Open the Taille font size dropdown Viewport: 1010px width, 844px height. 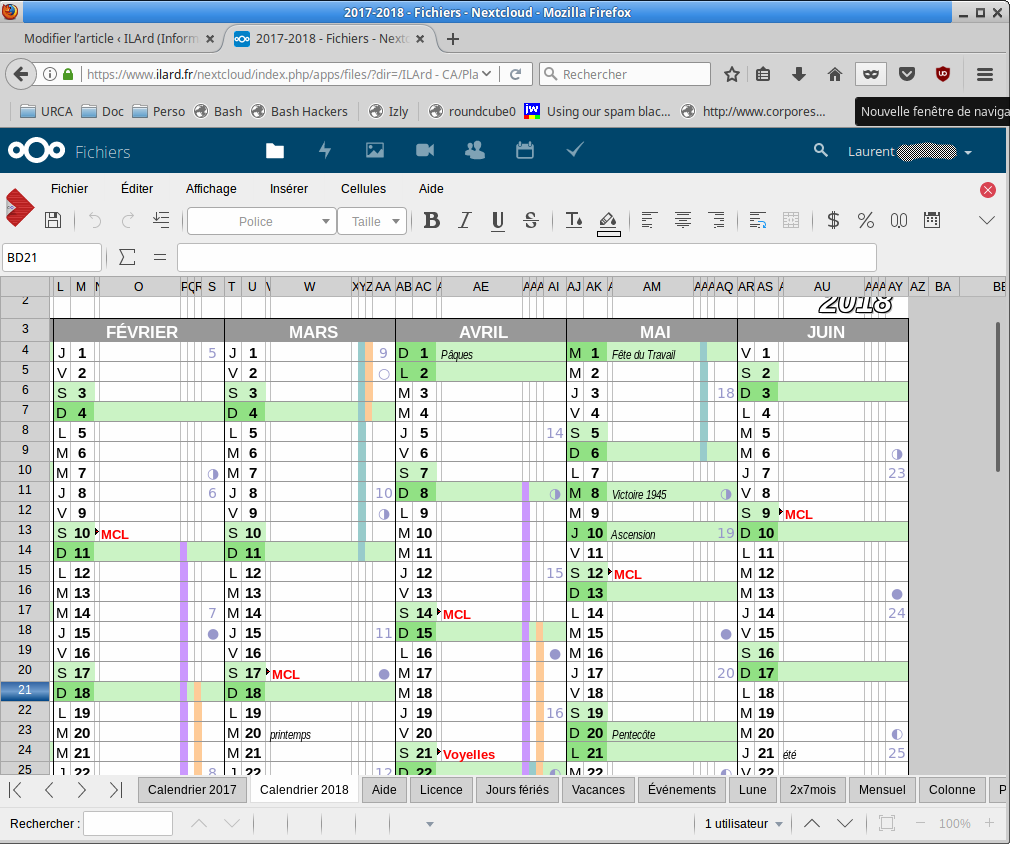point(372,221)
